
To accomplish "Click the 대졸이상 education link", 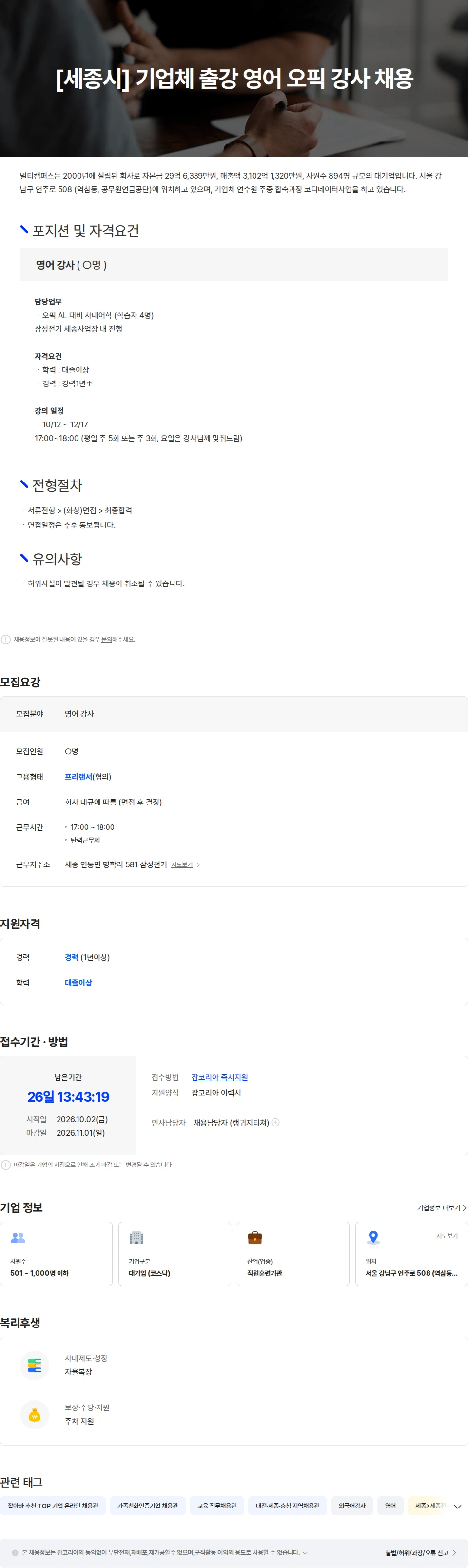I will pyautogui.click(x=78, y=983).
